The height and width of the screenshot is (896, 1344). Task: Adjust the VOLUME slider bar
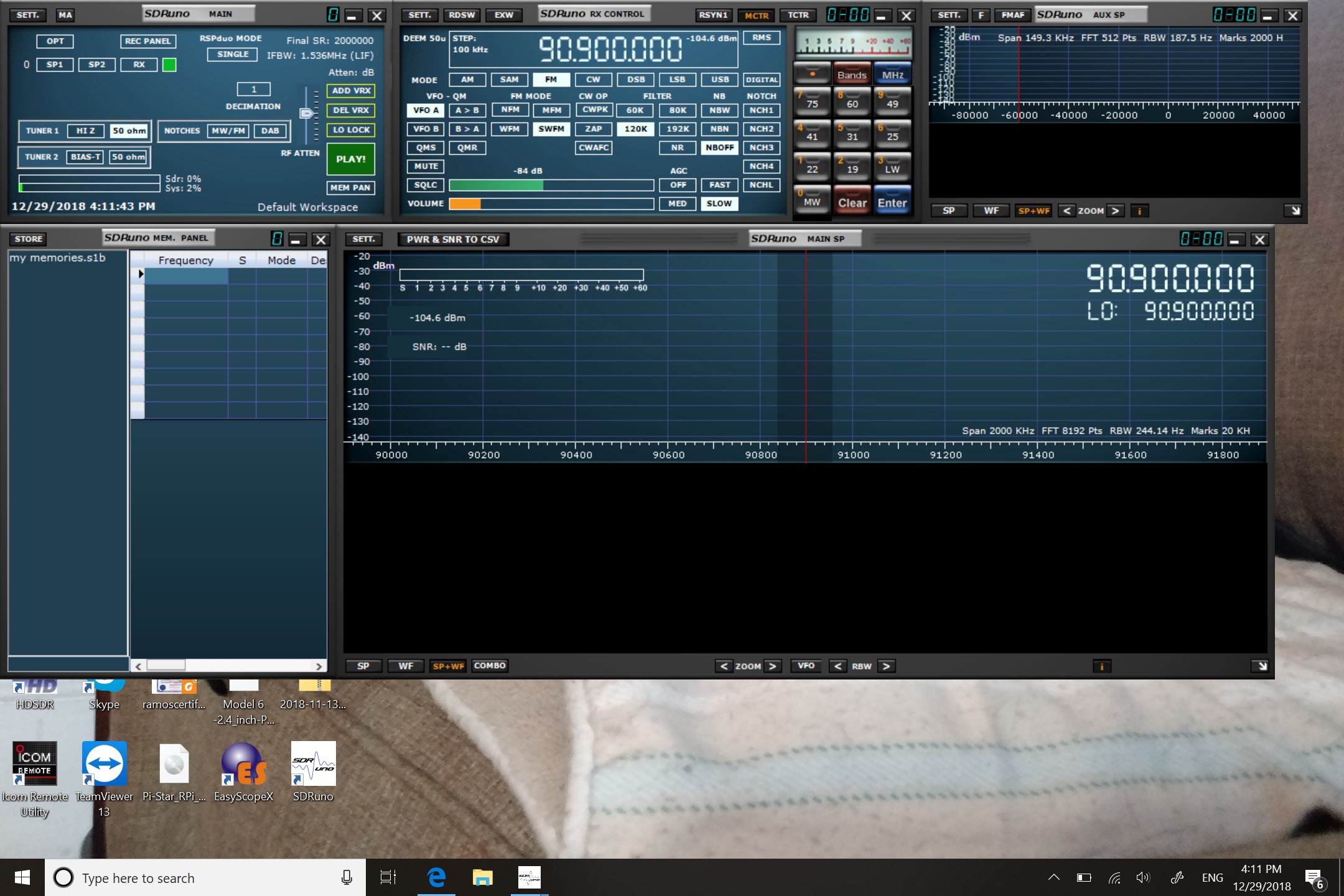tap(551, 204)
